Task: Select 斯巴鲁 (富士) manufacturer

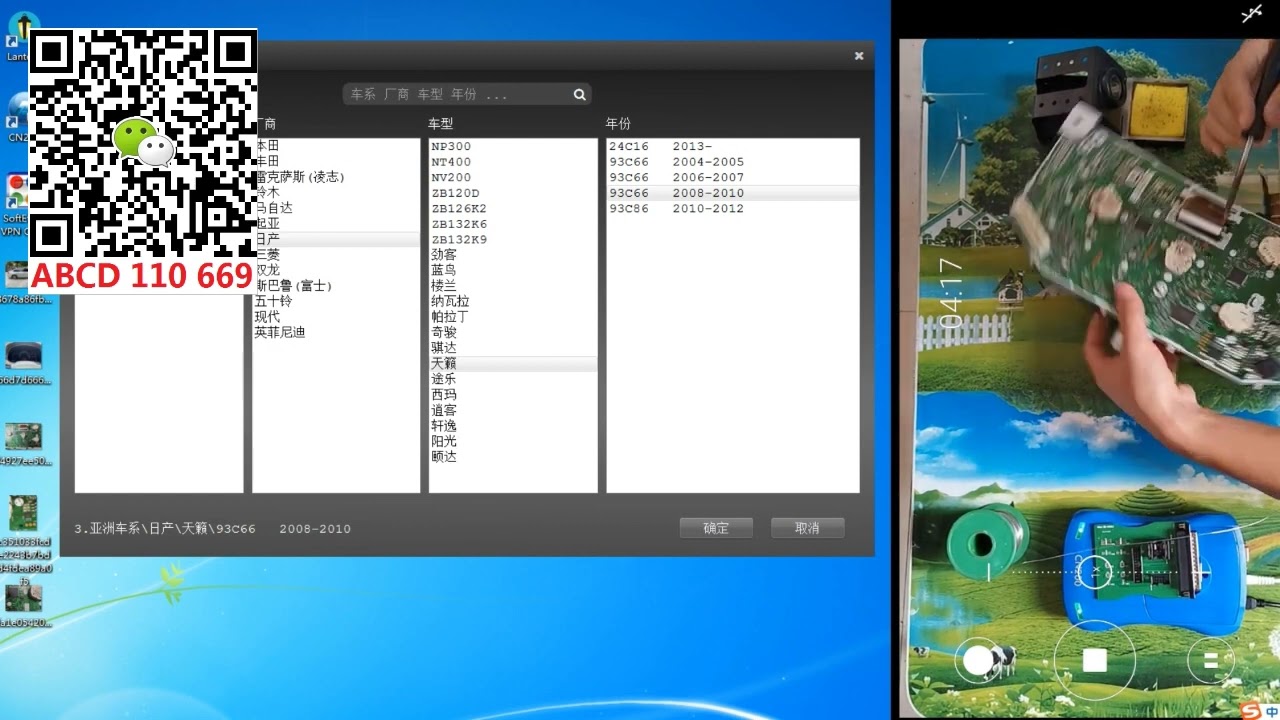Action: pyautogui.click(x=336, y=286)
